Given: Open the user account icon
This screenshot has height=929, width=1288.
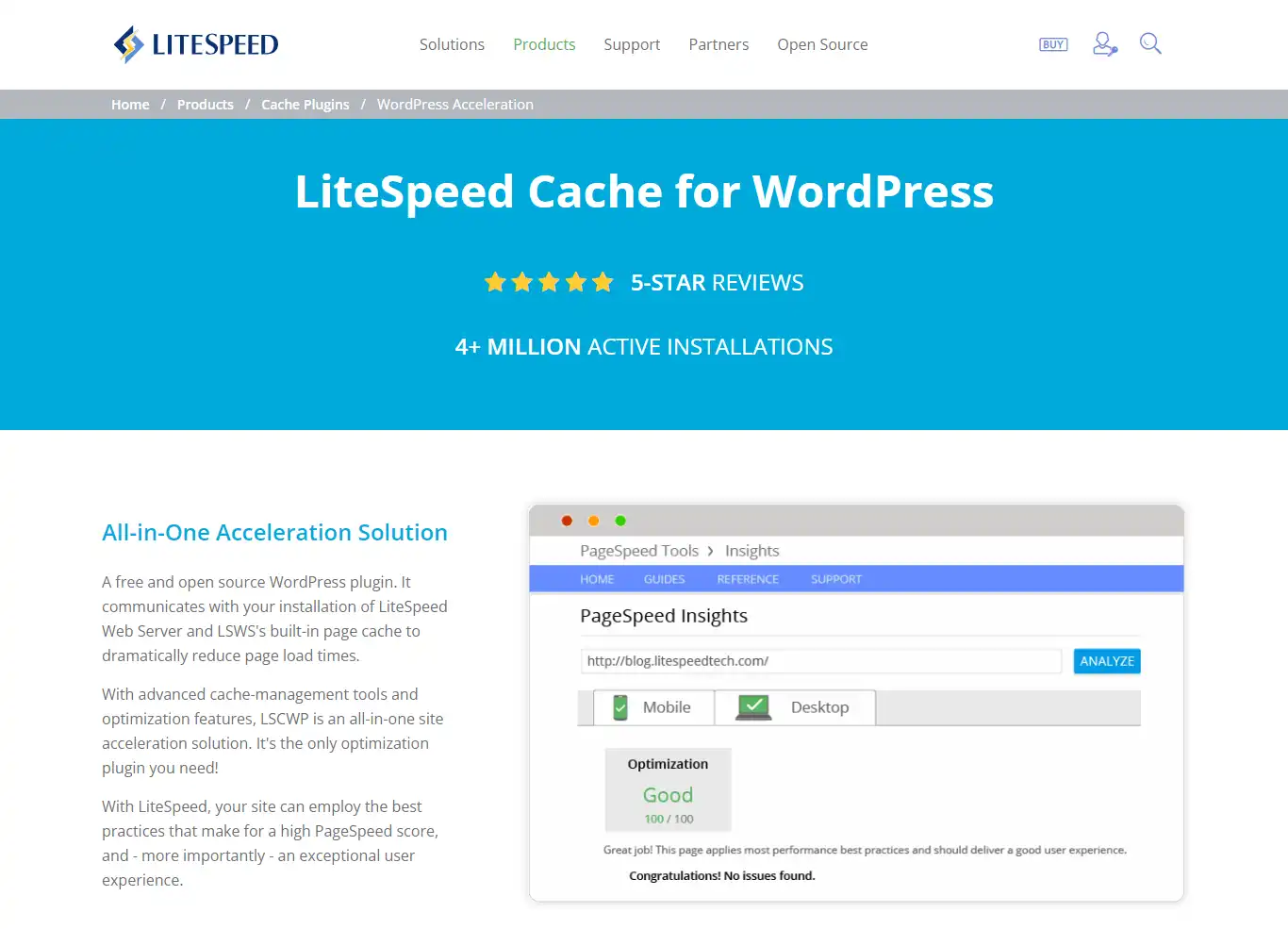Looking at the screenshot, I should pos(1104,44).
